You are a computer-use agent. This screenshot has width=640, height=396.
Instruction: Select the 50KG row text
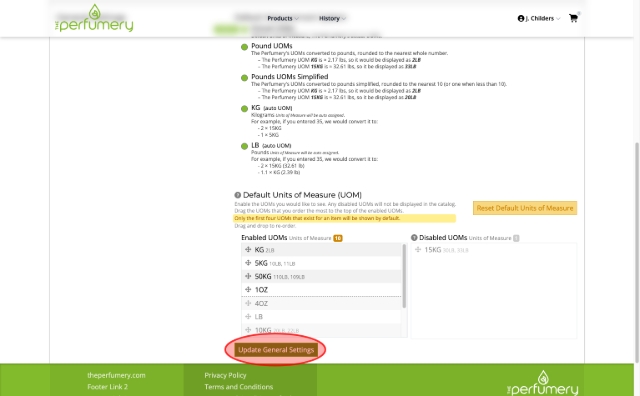point(280,276)
